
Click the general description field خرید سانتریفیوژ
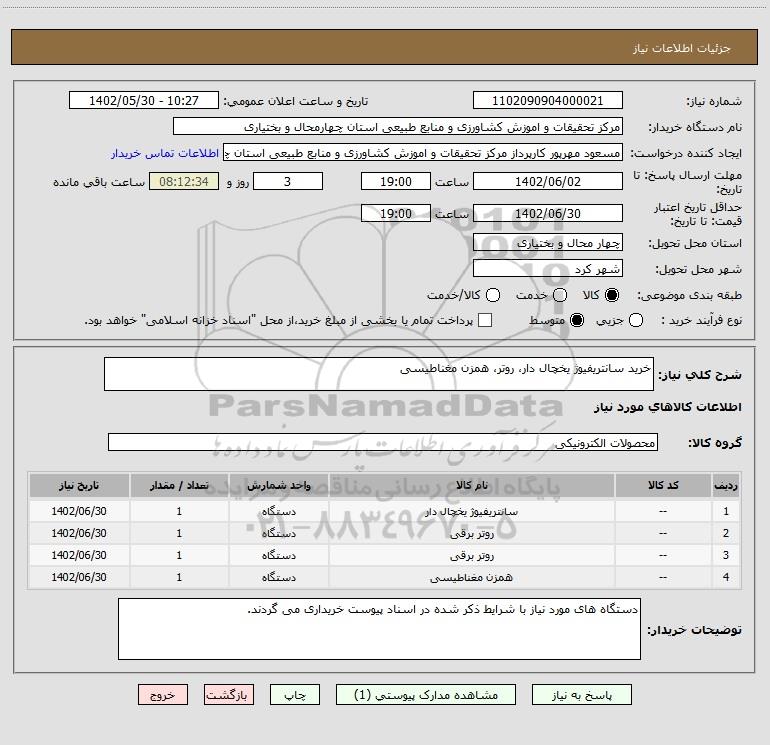coord(379,374)
